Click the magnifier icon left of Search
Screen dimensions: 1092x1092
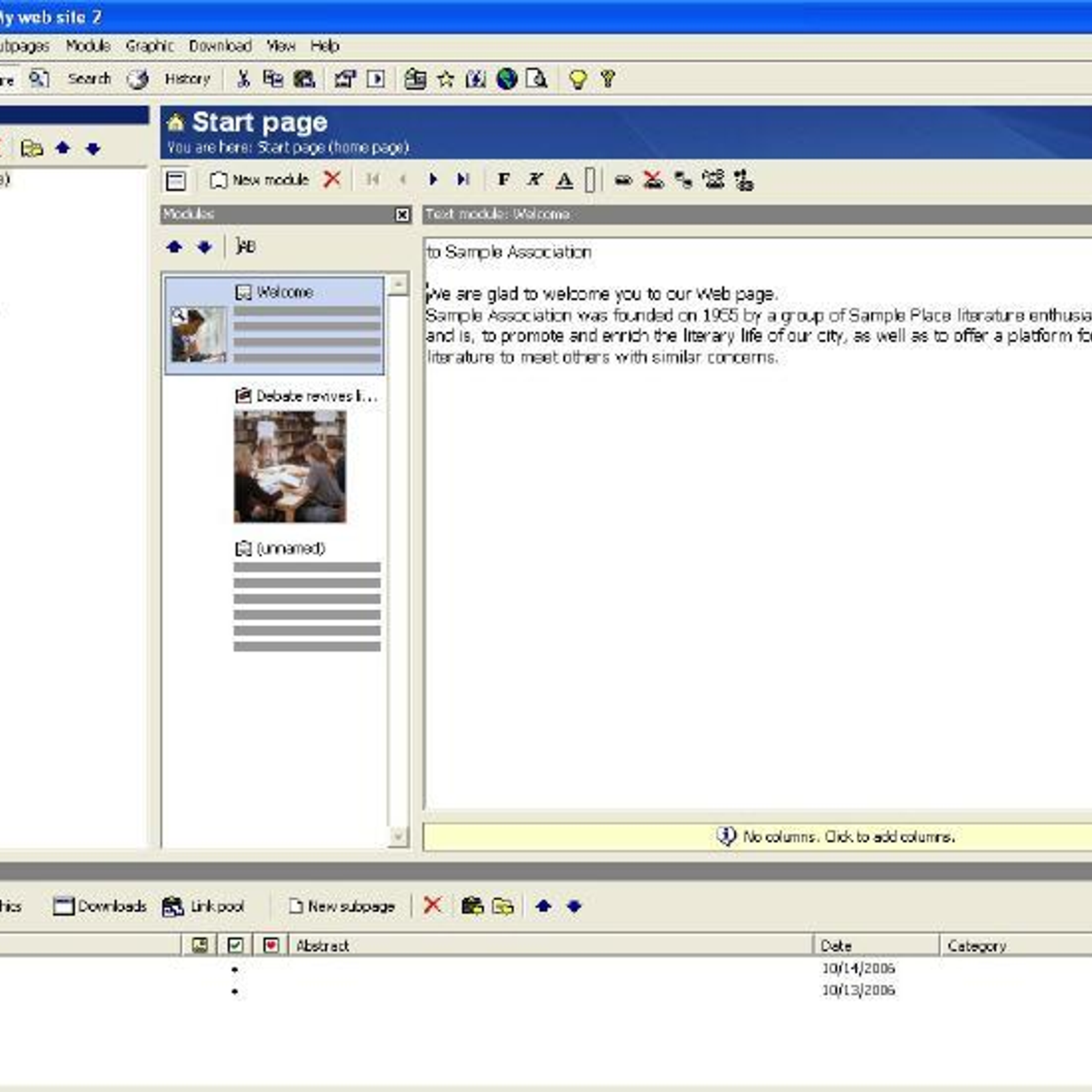(39, 78)
